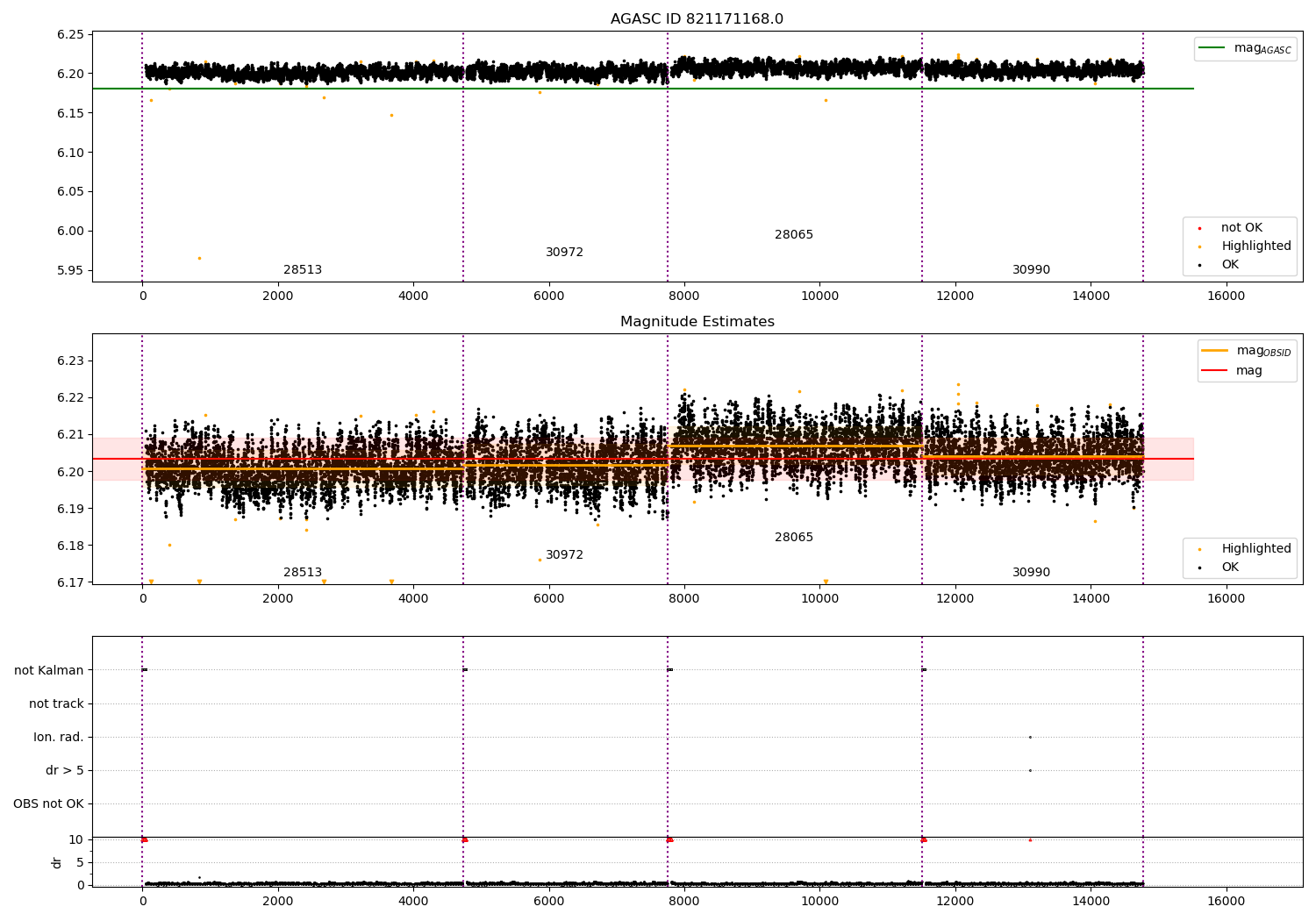Click the rotated "dr" y-axis label
1316x921 pixels.
point(57,862)
